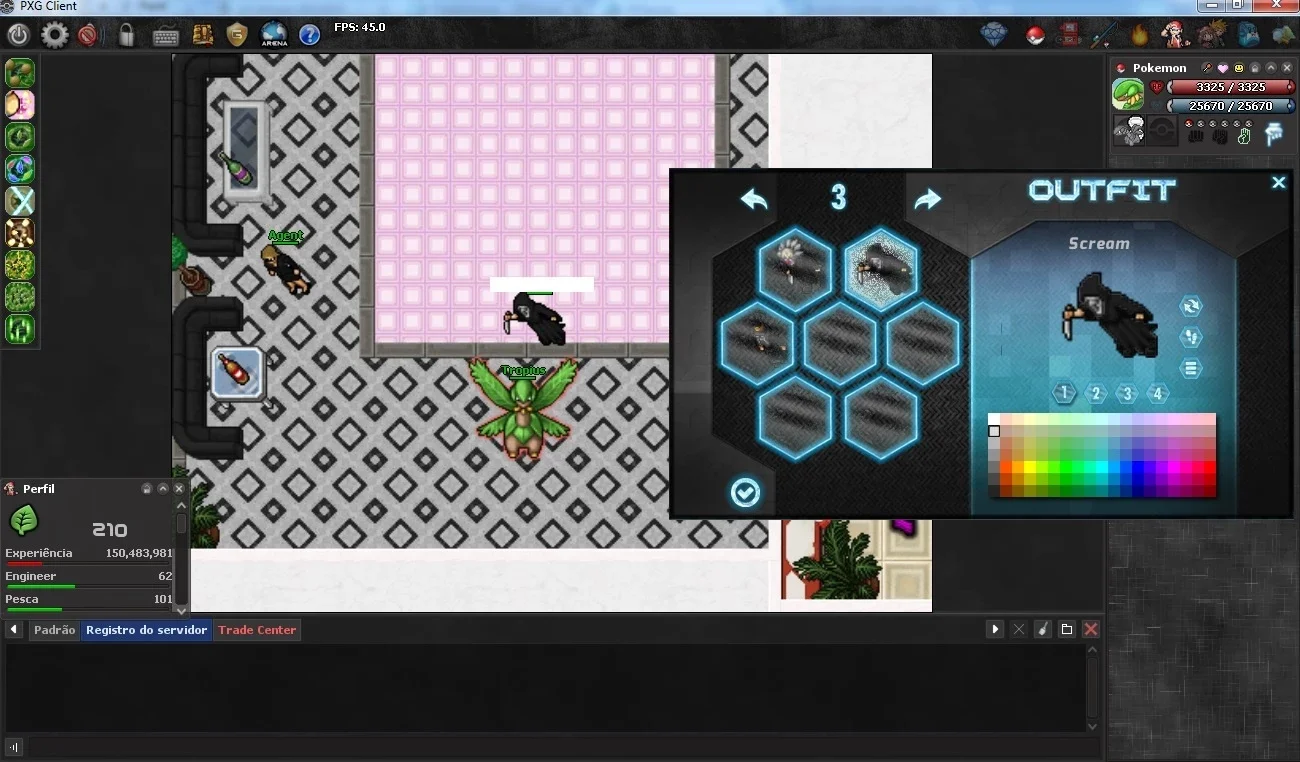
Task: Click the red close chat tab button
Action: tap(1091, 629)
